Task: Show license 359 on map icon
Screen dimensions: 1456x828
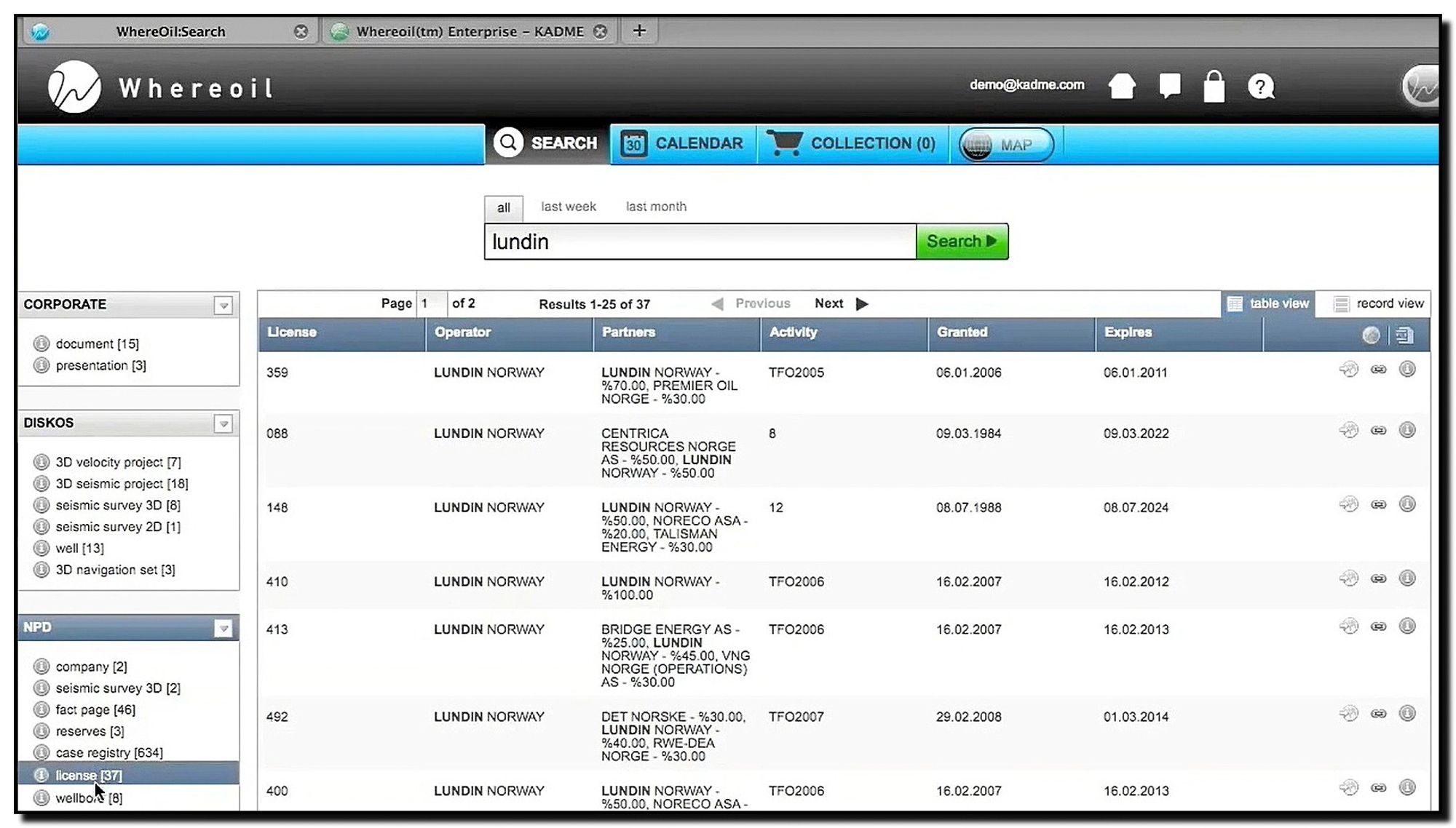Action: point(1349,370)
